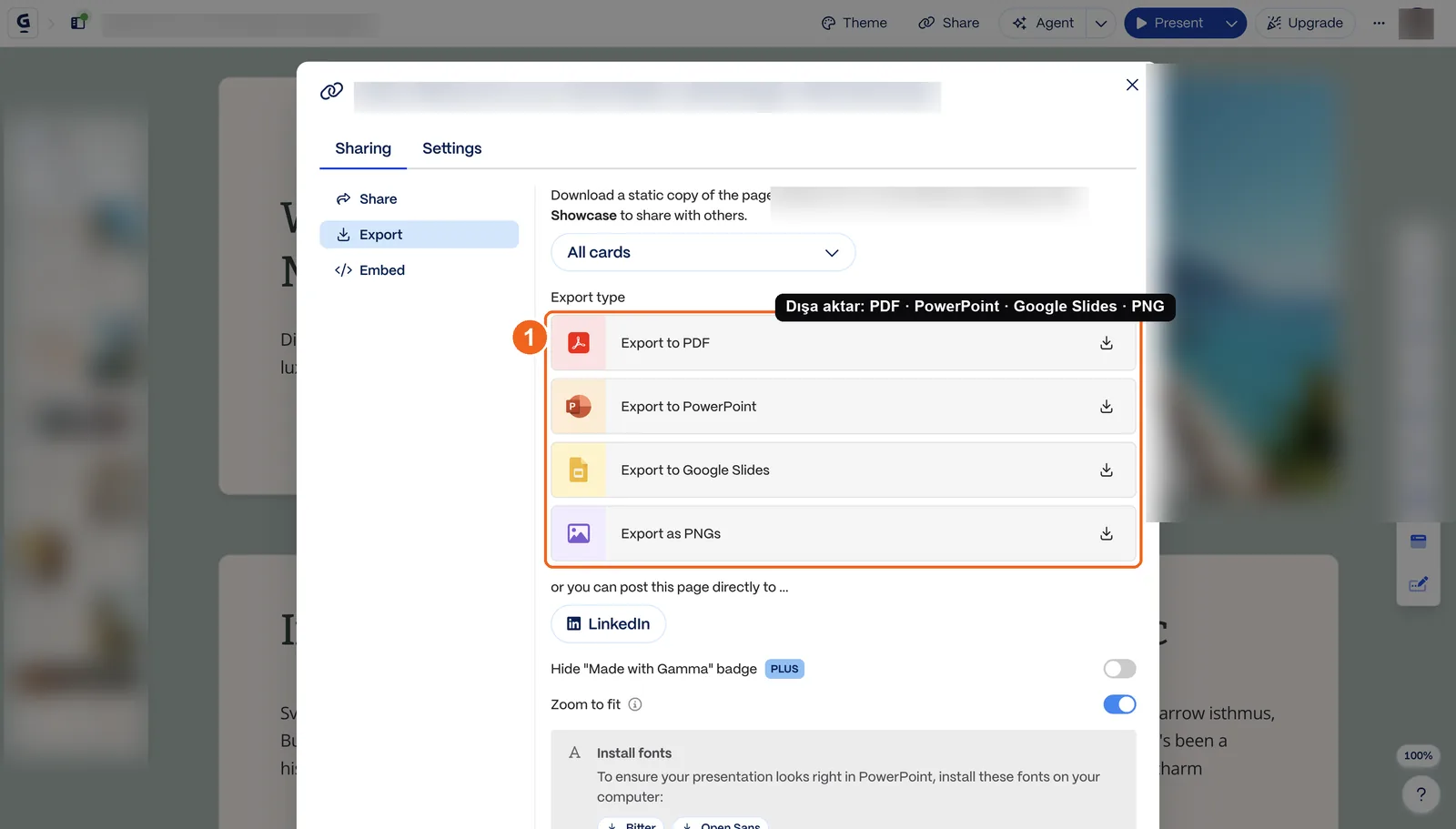Start presentation with Present button
Image resolution: width=1456 pixels, height=829 pixels.
click(1169, 23)
